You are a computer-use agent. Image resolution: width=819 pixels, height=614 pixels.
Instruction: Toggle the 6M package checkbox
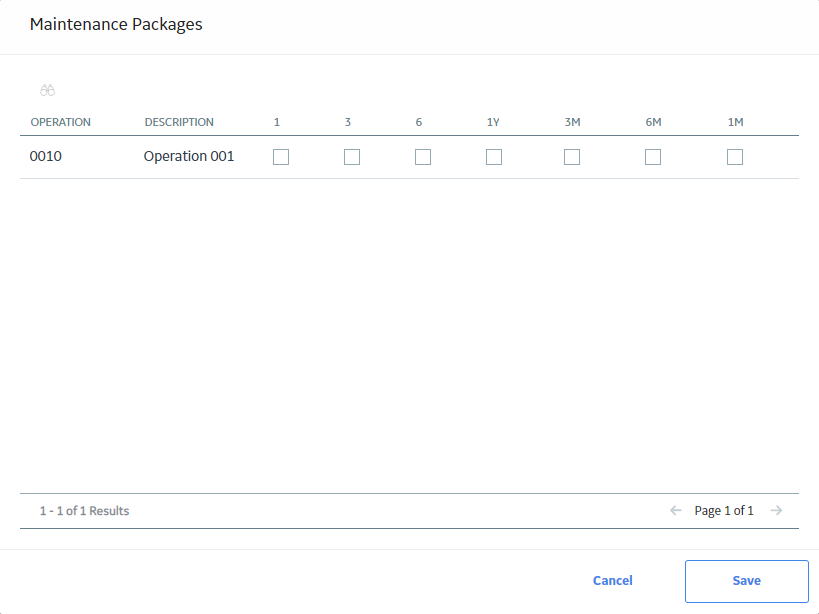[653, 157]
